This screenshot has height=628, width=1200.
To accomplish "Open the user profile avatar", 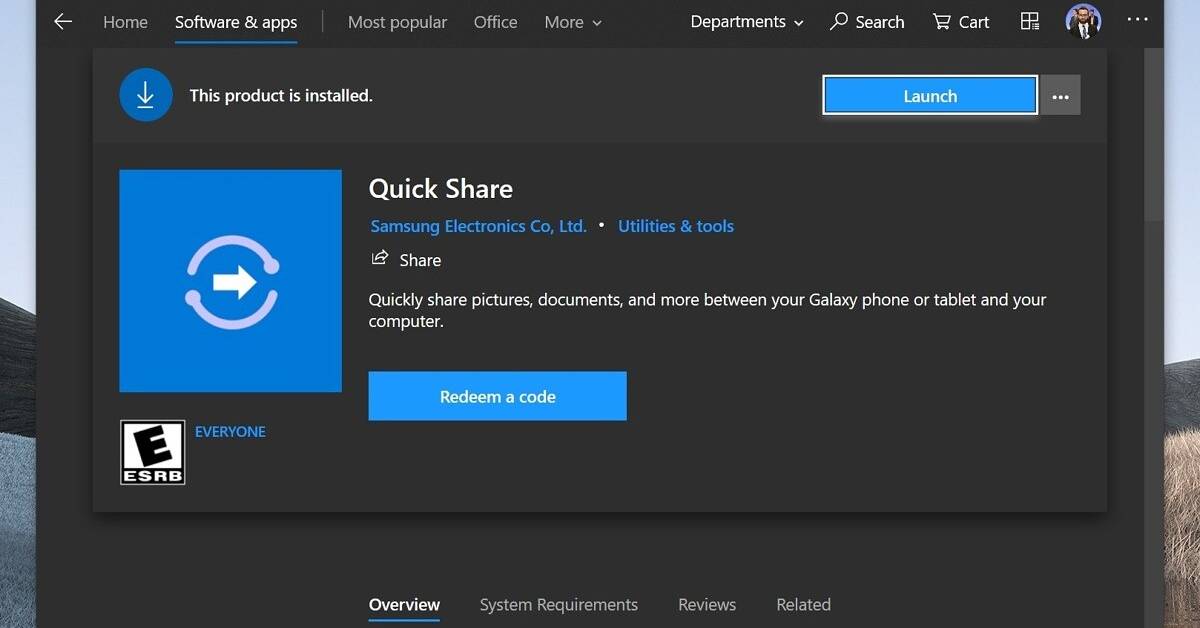I will tap(1083, 21).
